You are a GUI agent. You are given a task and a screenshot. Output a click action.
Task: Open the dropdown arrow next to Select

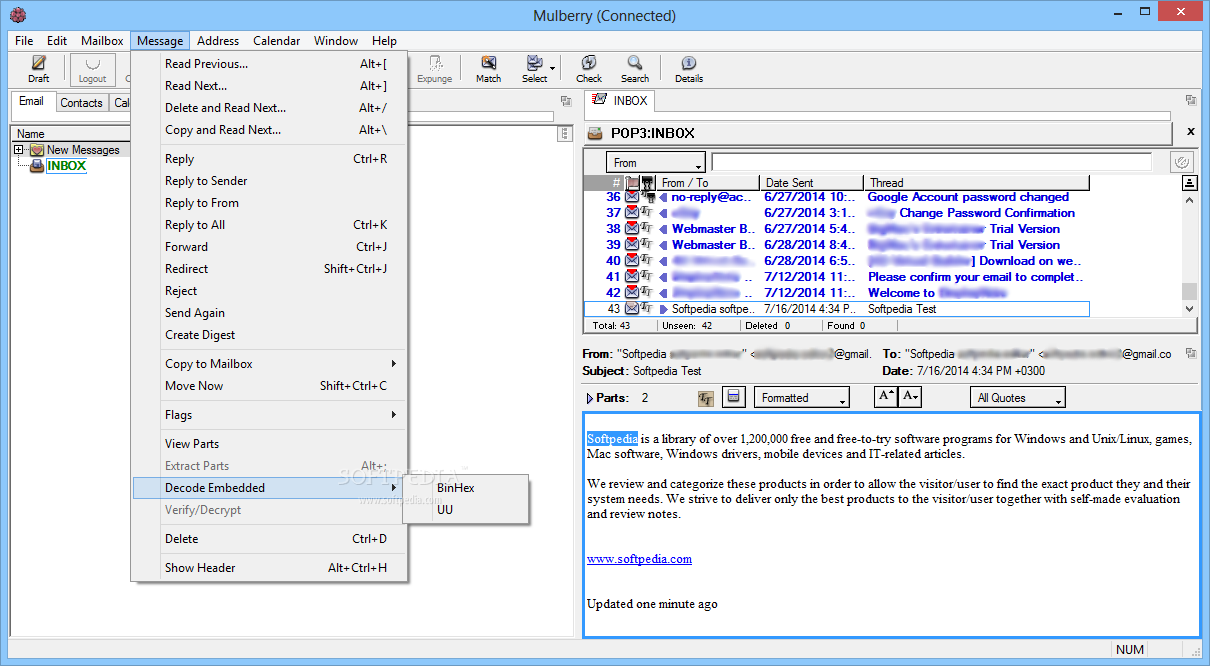pos(553,68)
